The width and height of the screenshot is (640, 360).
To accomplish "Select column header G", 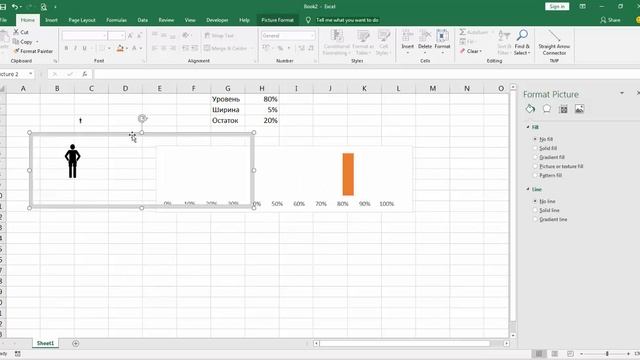I will (228, 88).
